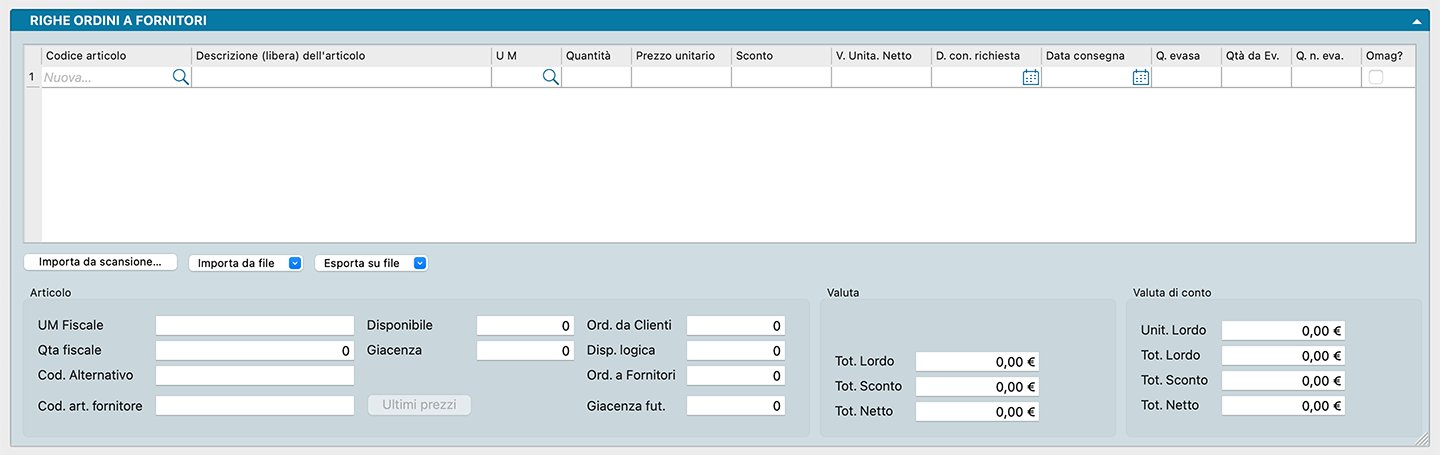This screenshot has width=1440, height=455.
Task: Click the Quantità cell in row 1
Action: [x=596, y=77]
